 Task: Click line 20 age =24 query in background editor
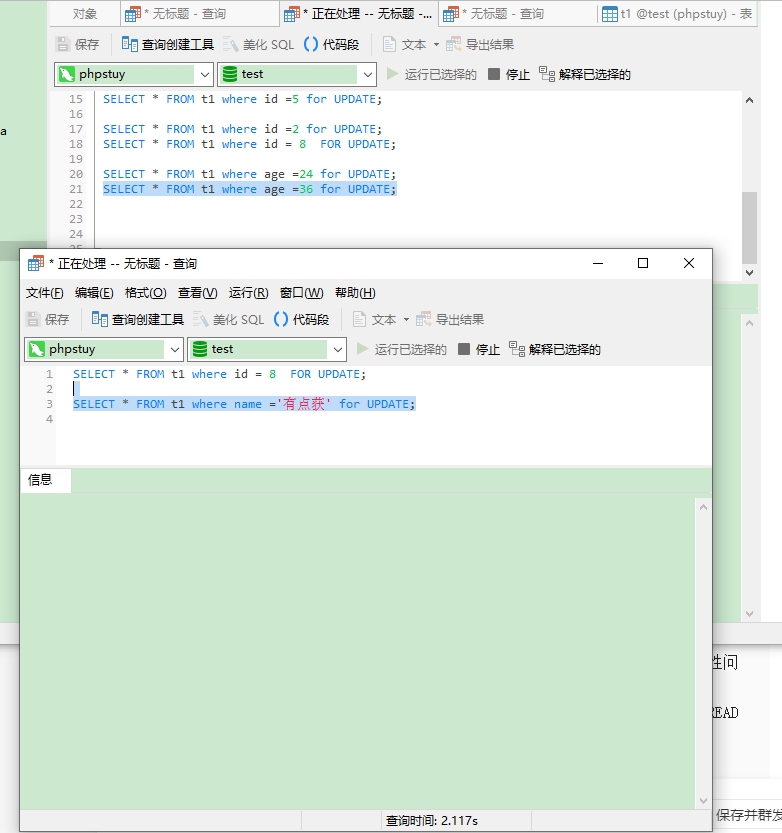249,174
